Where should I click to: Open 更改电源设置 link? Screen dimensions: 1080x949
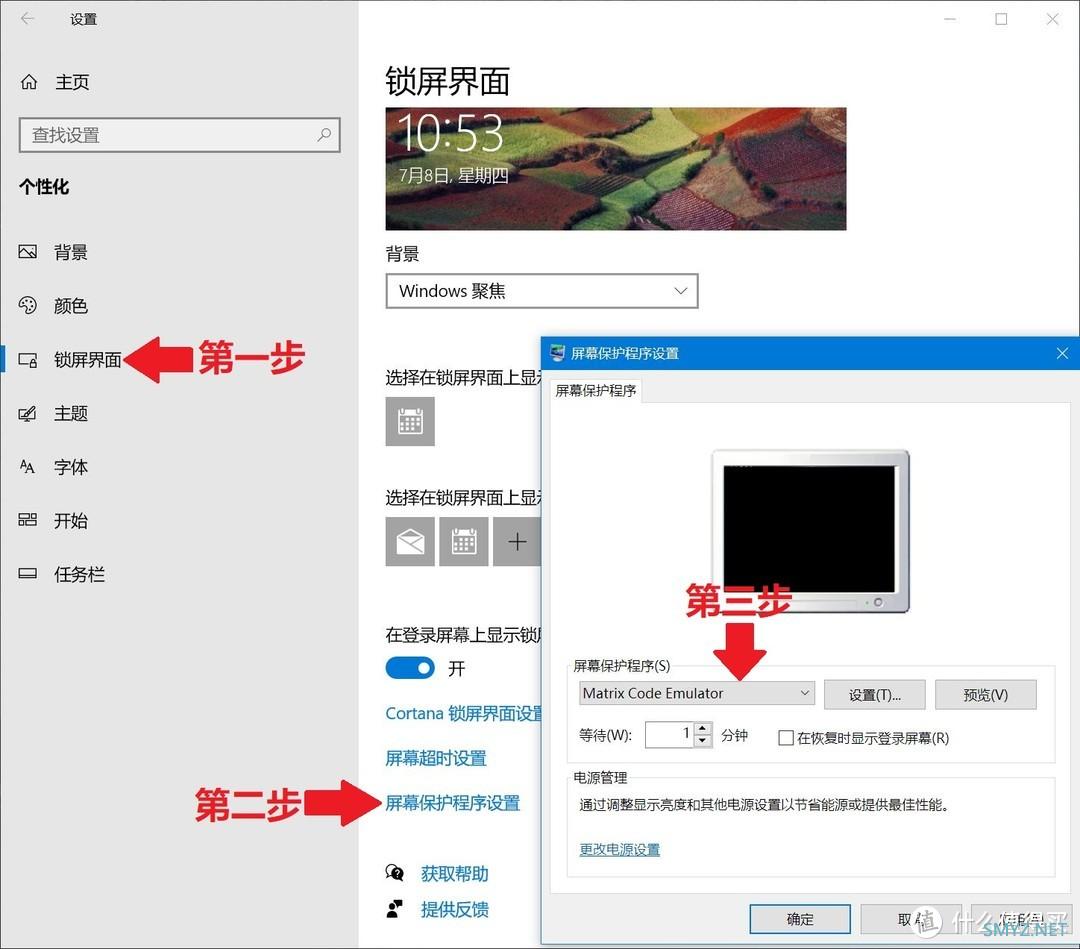(x=619, y=849)
